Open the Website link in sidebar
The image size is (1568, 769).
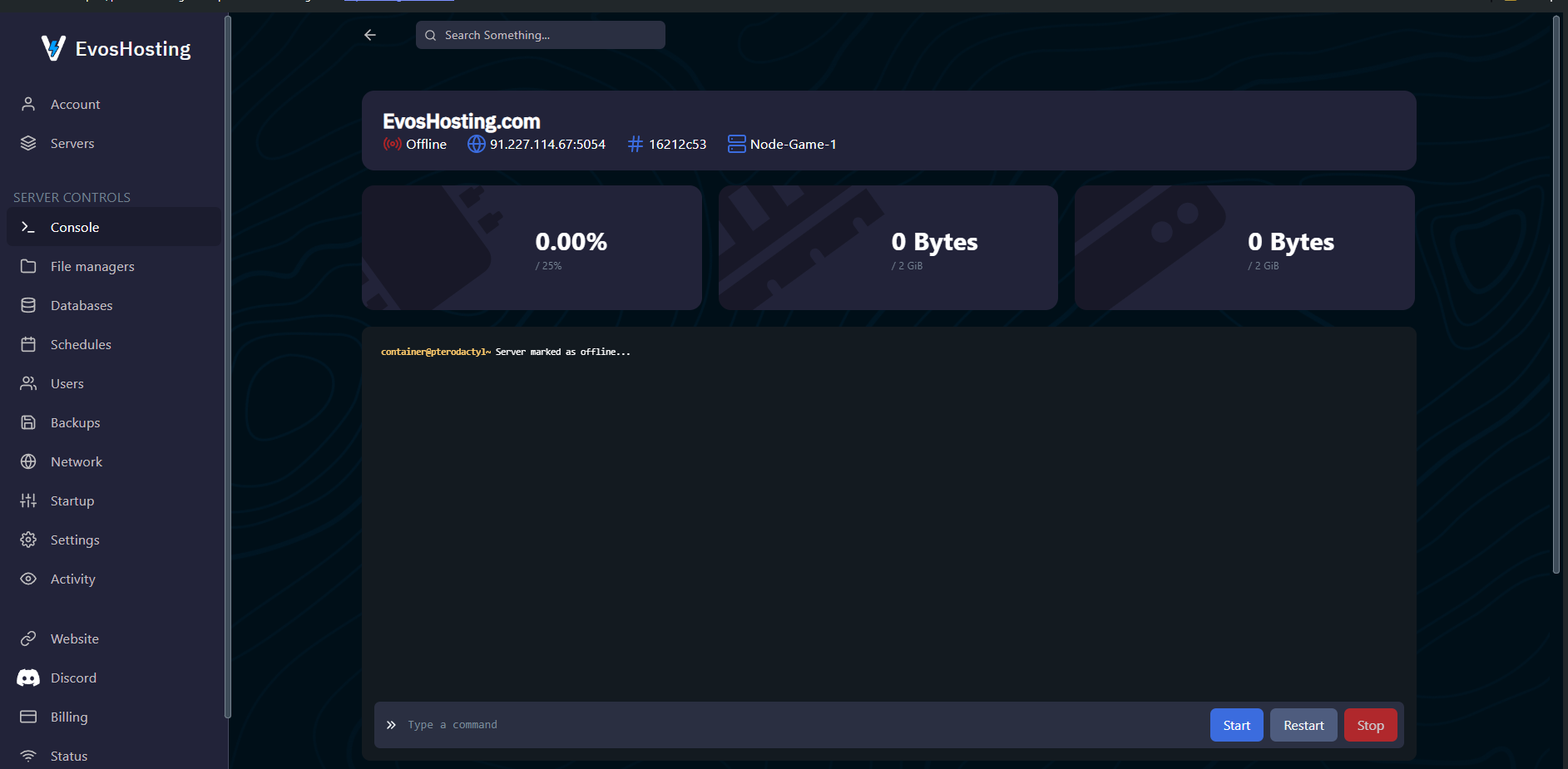click(74, 638)
